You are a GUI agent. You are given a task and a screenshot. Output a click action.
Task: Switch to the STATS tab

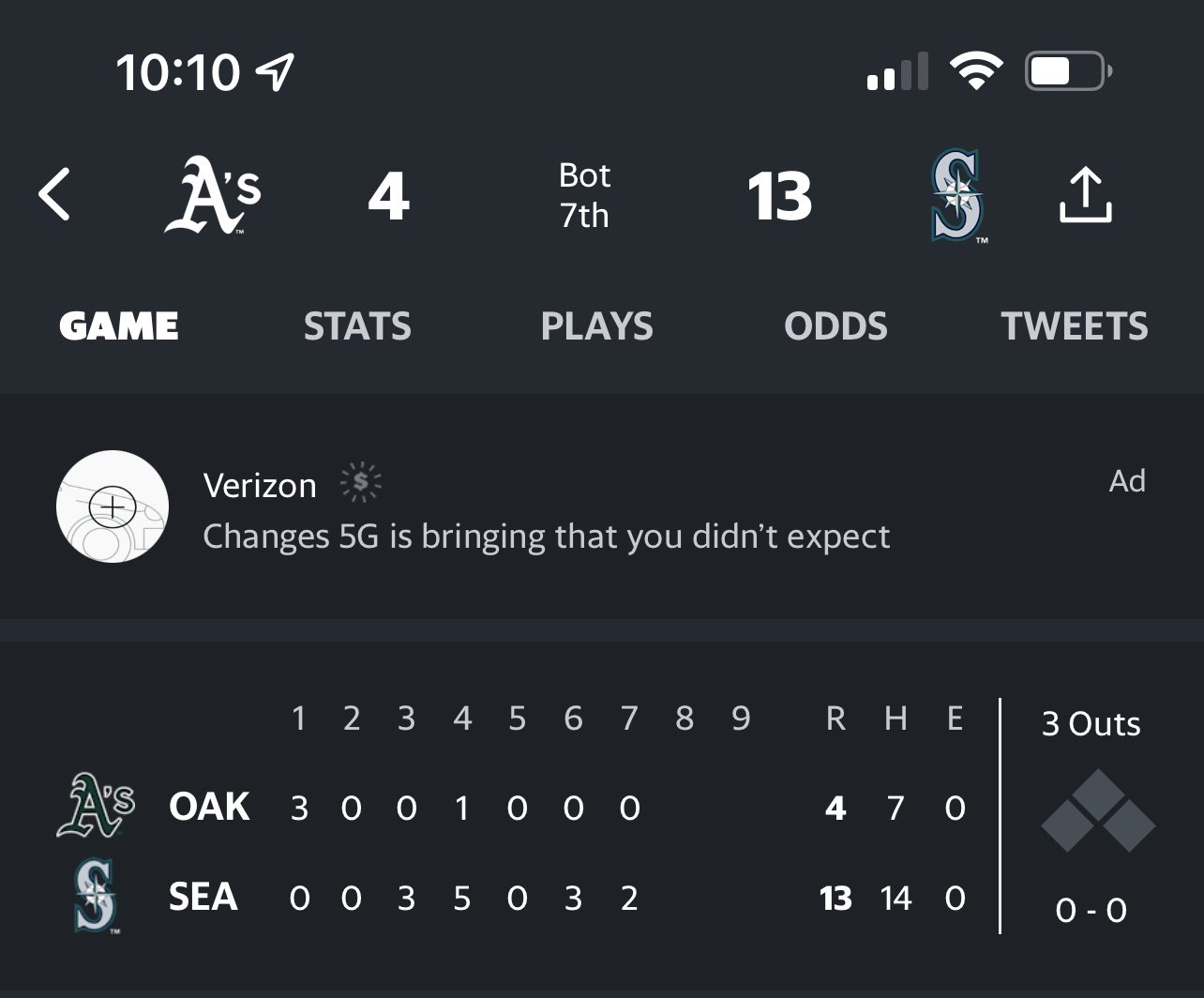[x=357, y=326]
